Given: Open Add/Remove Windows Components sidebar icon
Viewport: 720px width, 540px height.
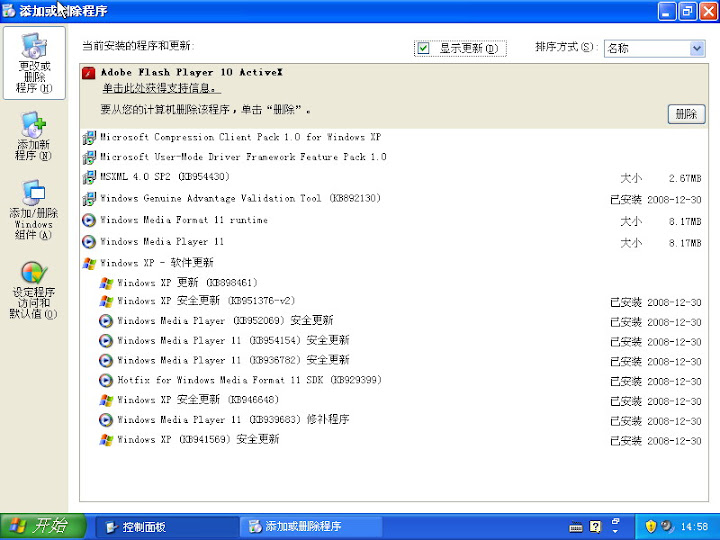Looking at the screenshot, I should pyautogui.click(x=34, y=210).
